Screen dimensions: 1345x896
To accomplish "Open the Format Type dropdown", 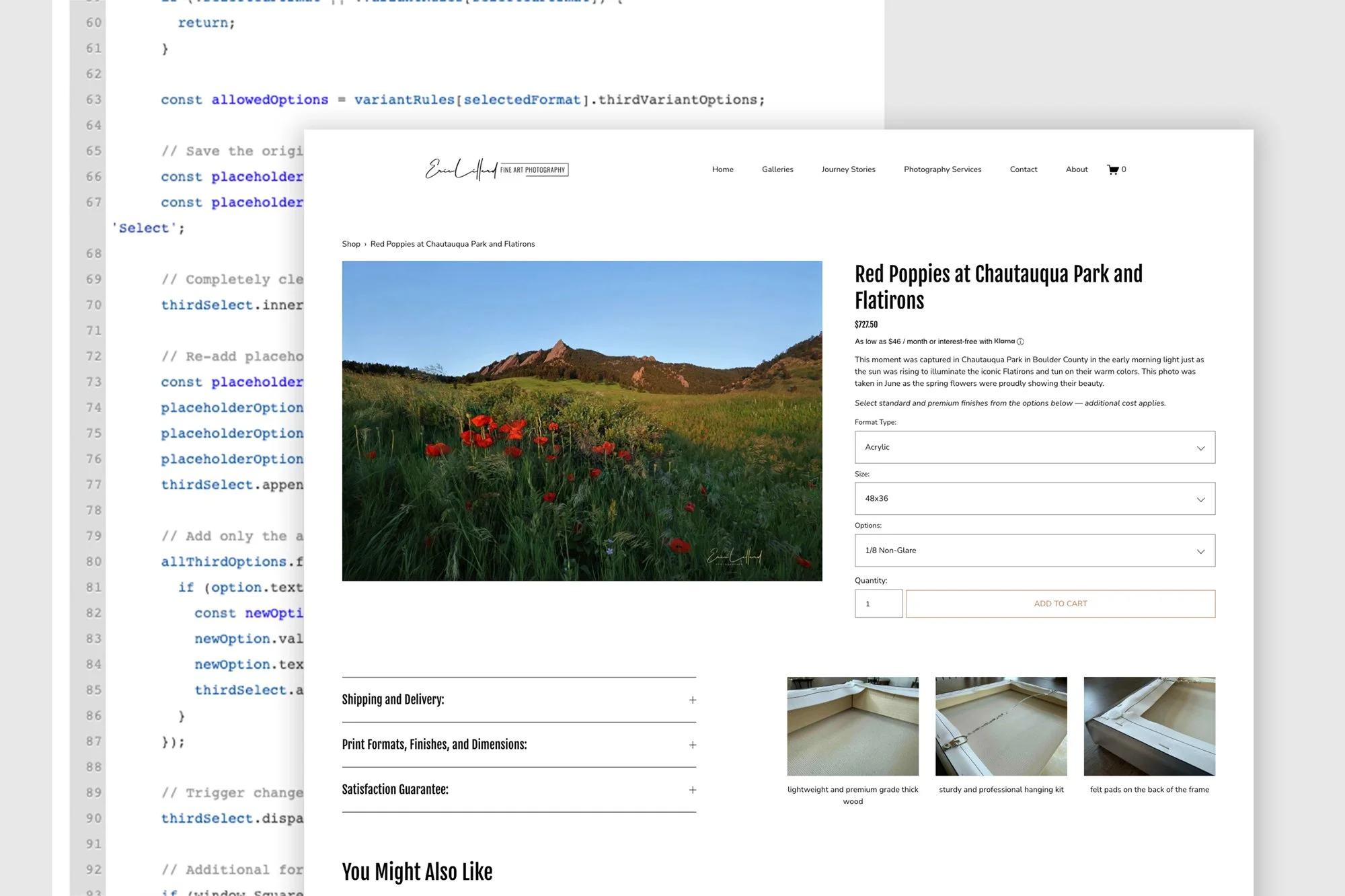I will [1034, 447].
